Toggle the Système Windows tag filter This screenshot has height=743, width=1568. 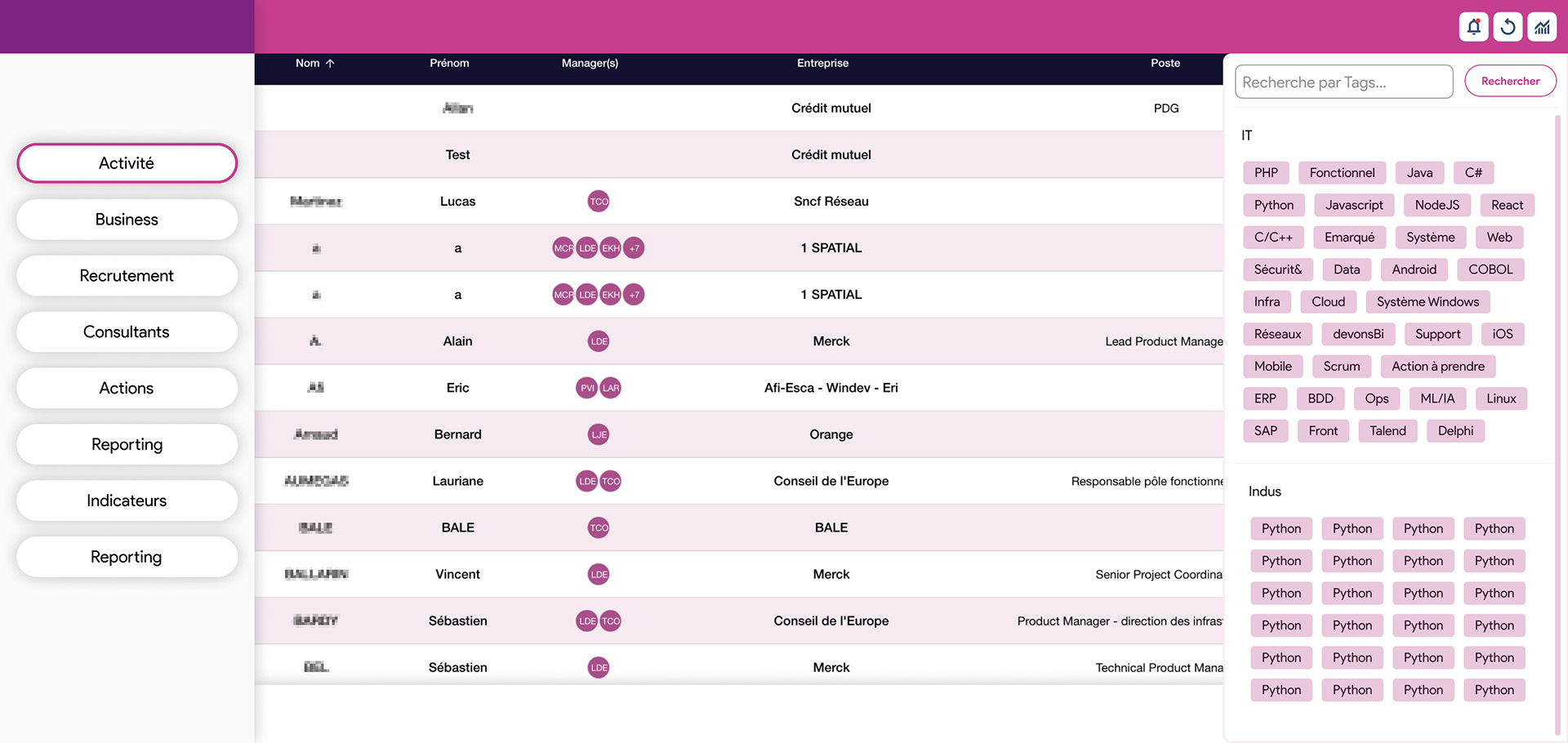(1428, 302)
